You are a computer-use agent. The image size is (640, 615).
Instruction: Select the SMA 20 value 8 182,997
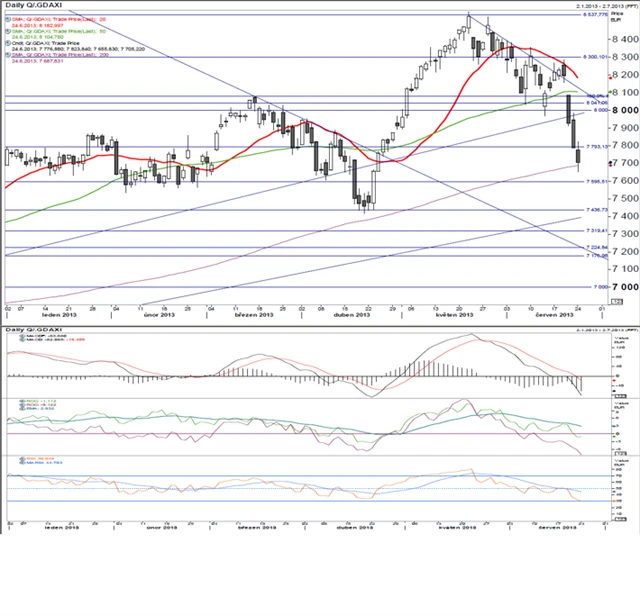pyautogui.click(x=38, y=25)
